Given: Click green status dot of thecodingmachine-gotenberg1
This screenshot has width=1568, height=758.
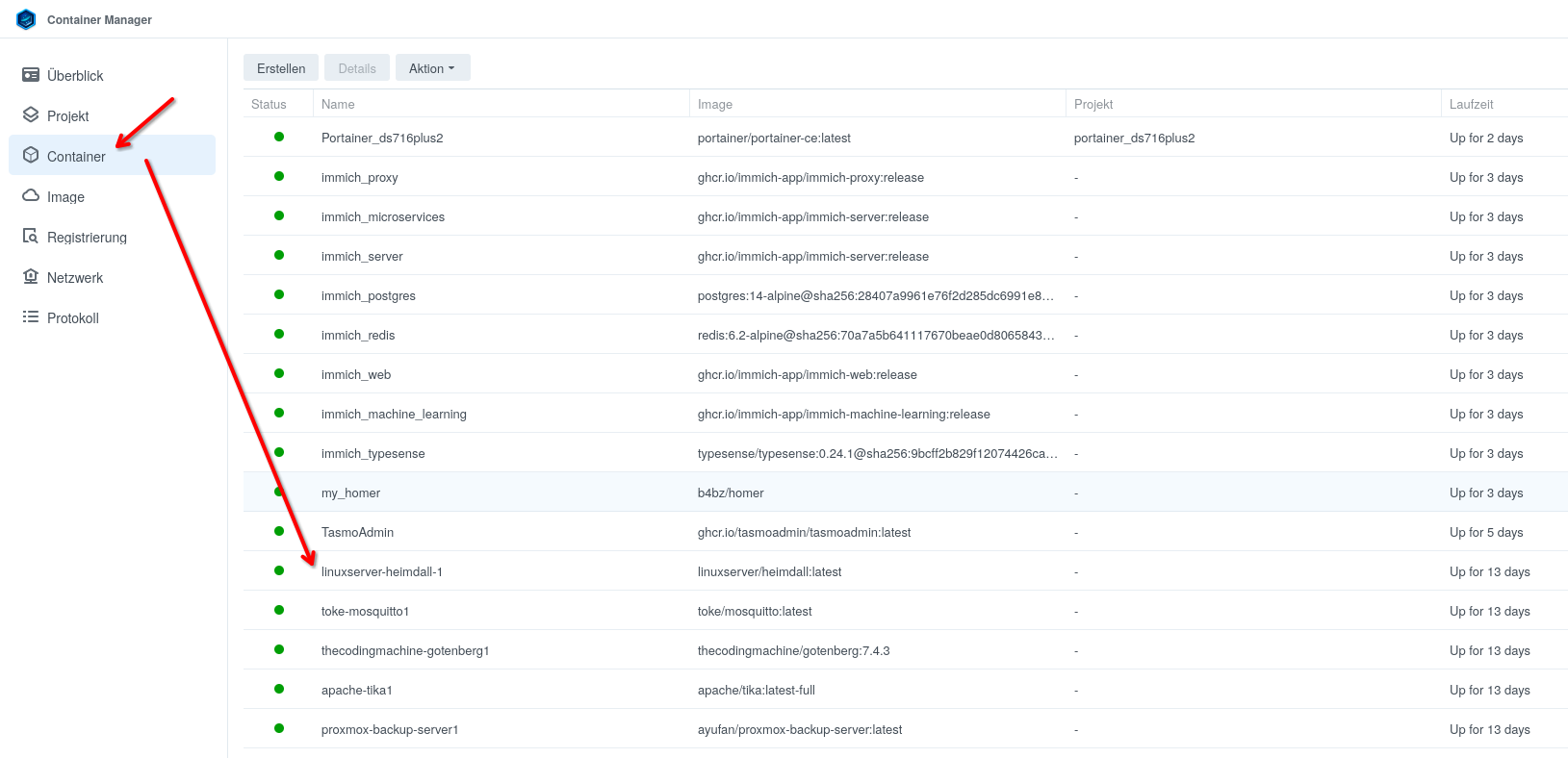Looking at the screenshot, I should point(279,649).
